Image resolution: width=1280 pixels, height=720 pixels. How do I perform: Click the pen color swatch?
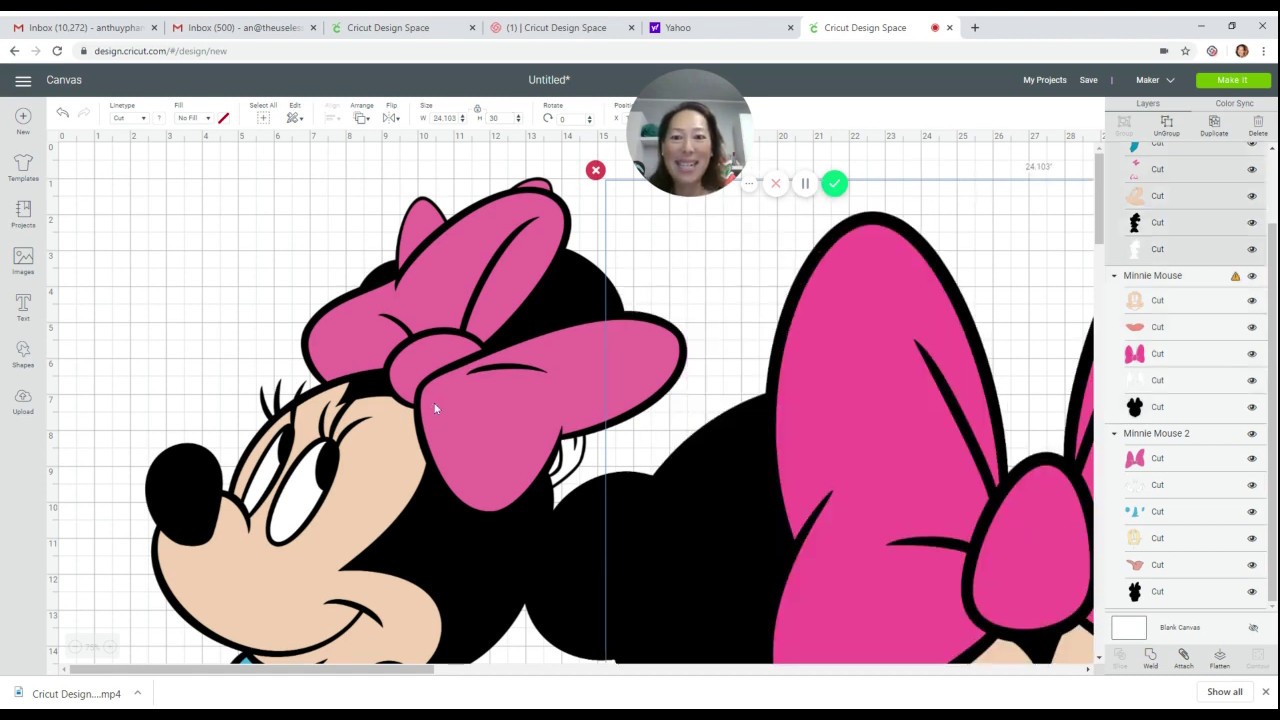pyautogui.click(x=223, y=118)
